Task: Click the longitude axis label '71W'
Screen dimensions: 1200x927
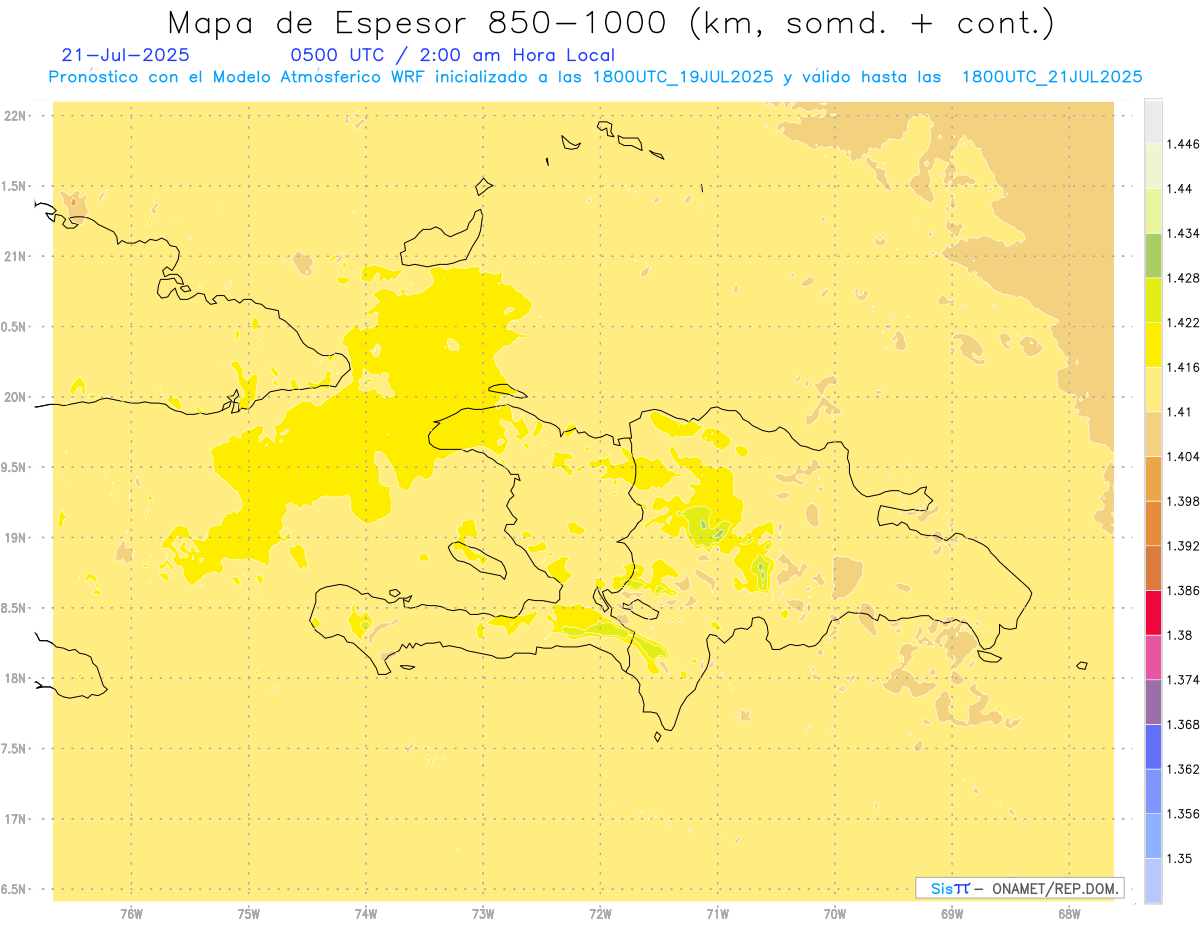Action: 717,914
